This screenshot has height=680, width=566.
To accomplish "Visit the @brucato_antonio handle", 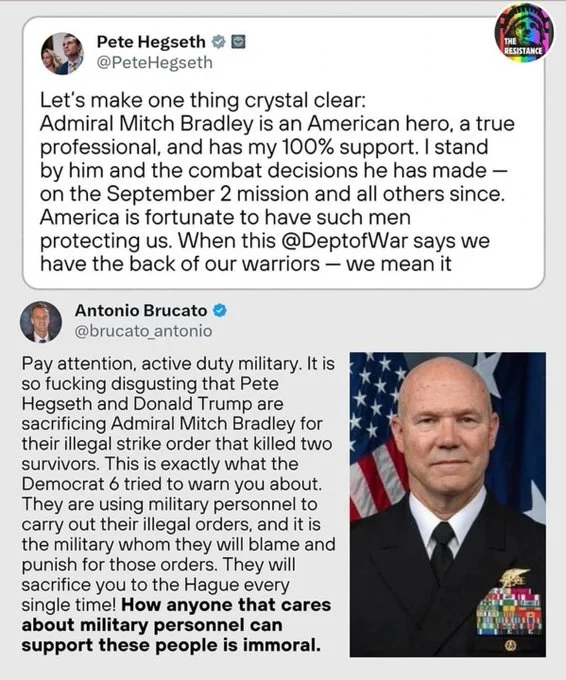I will (144, 331).
